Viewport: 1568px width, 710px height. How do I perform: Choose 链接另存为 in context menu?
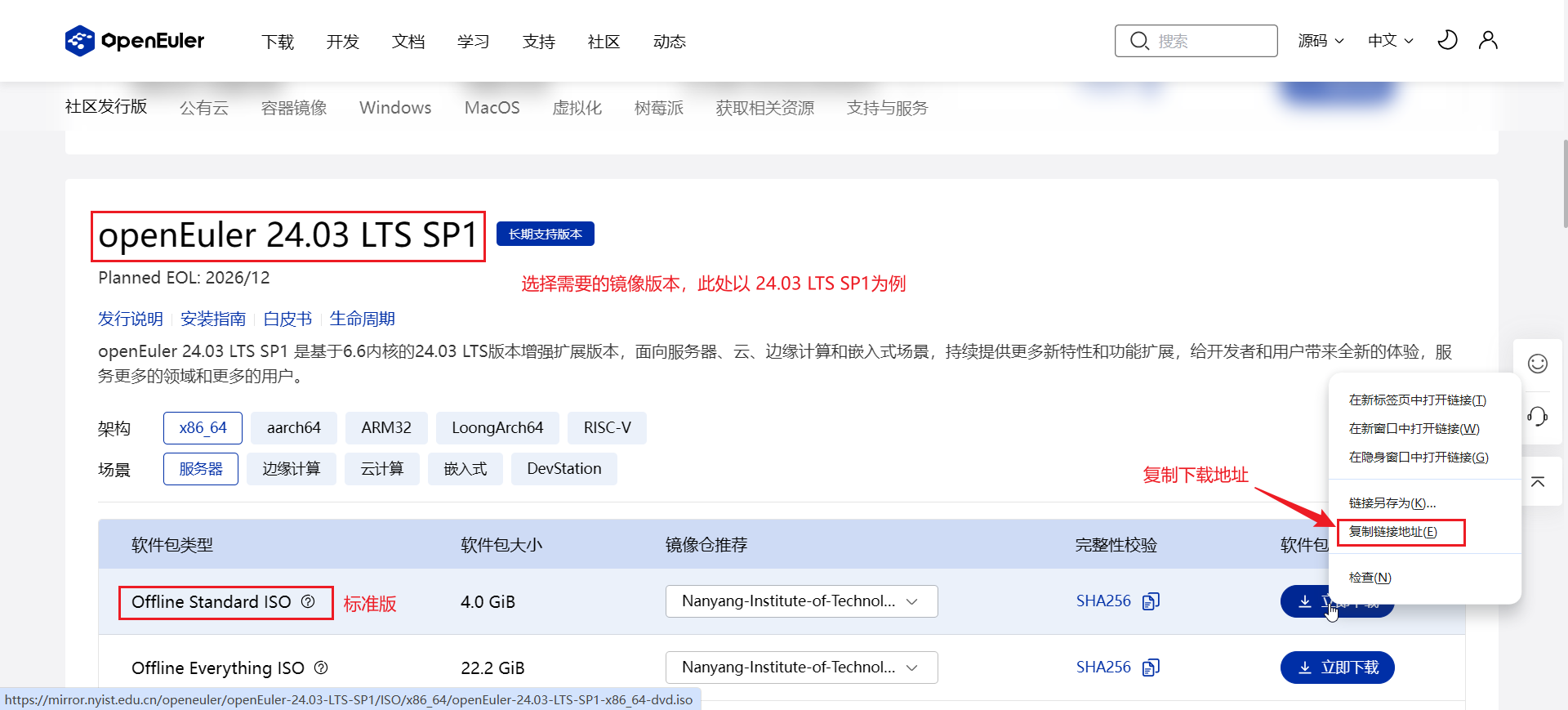[x=1424, y=503]
